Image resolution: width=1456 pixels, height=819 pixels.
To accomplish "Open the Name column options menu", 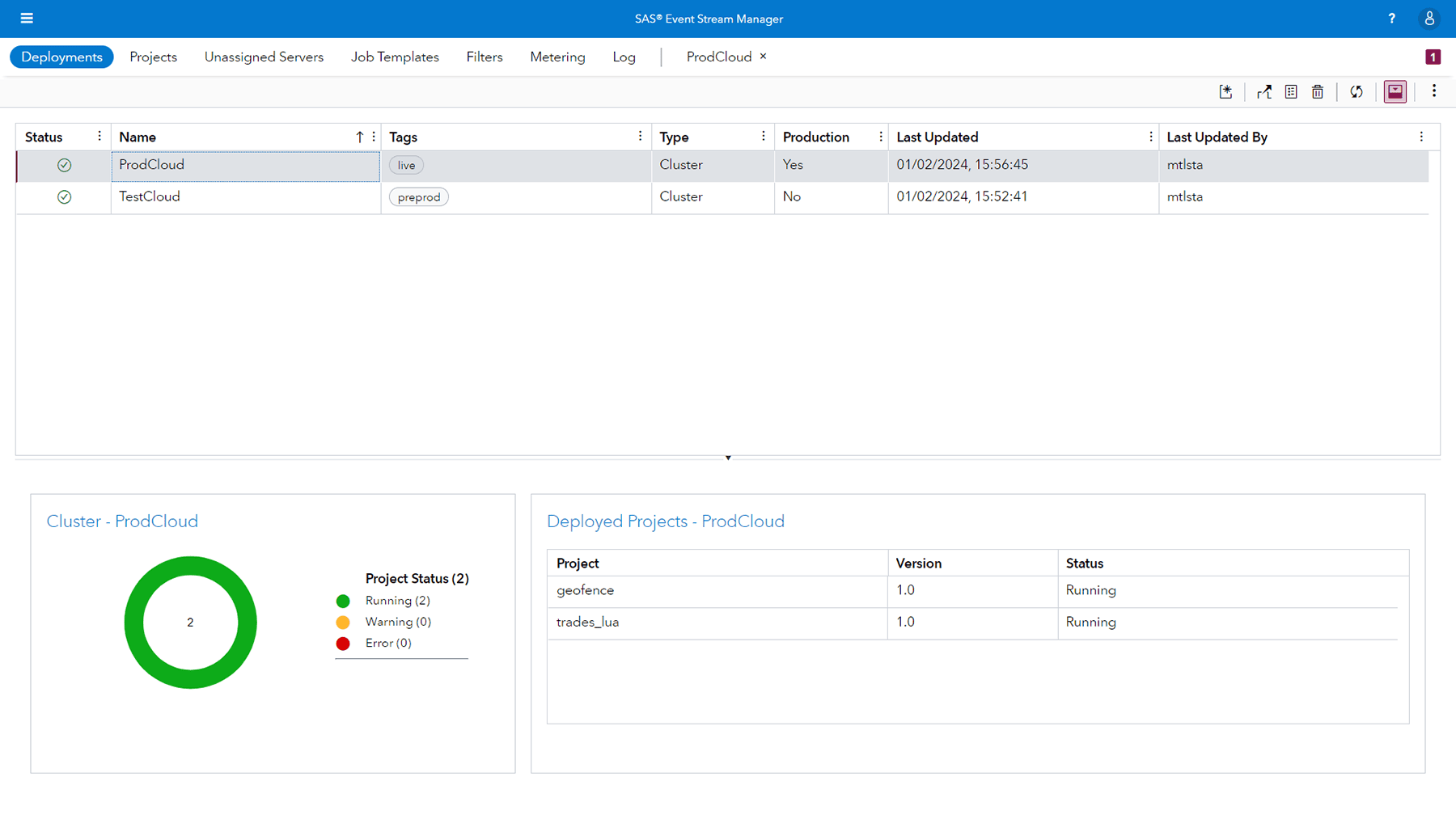I will (374, 137).
